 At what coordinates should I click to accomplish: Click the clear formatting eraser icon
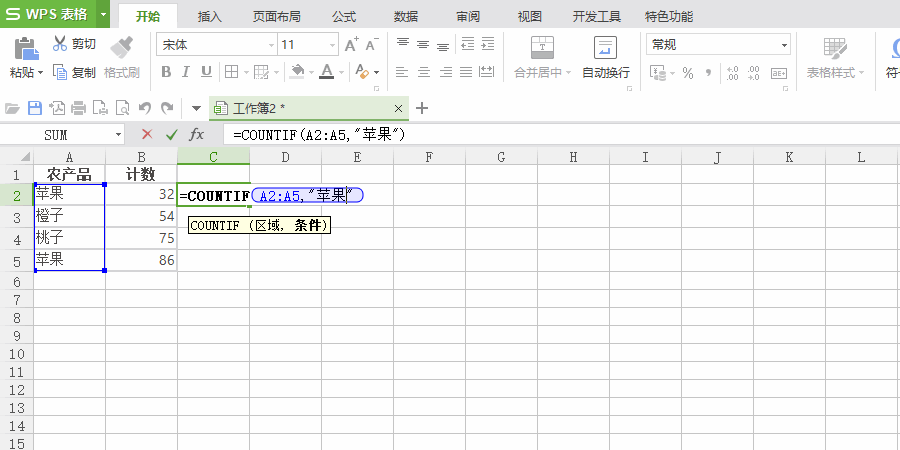pyautogui.click(x=362, y=72)
